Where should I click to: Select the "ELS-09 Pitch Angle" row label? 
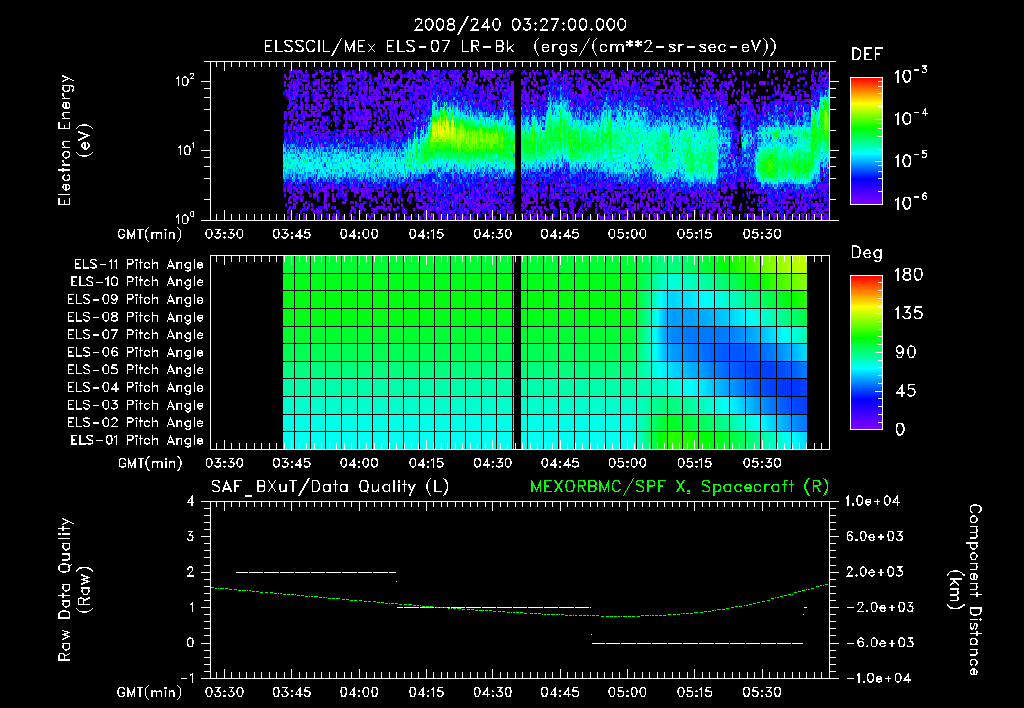pos(136,300)
